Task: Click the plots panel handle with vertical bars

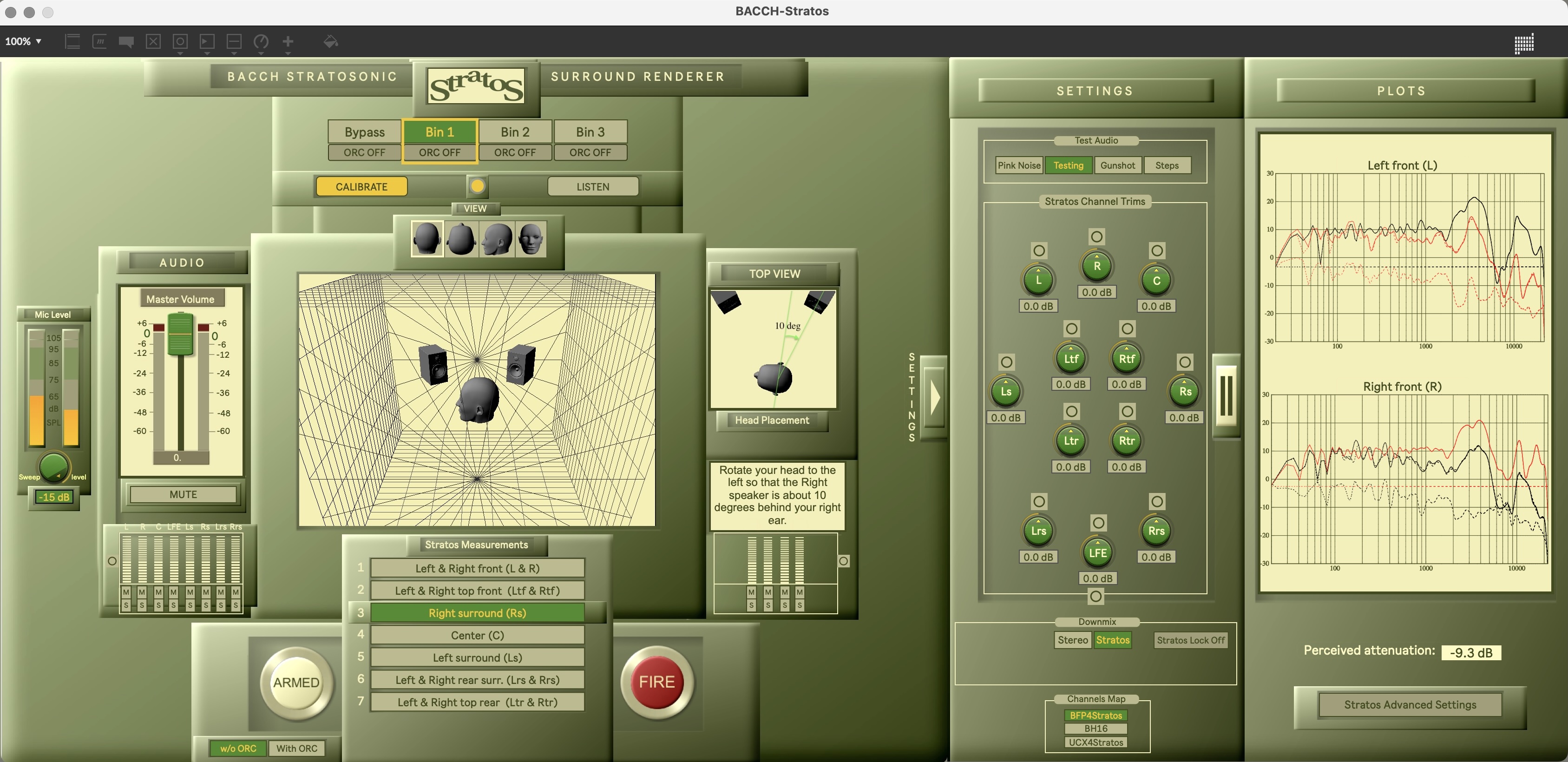Action: [1227, 395]
